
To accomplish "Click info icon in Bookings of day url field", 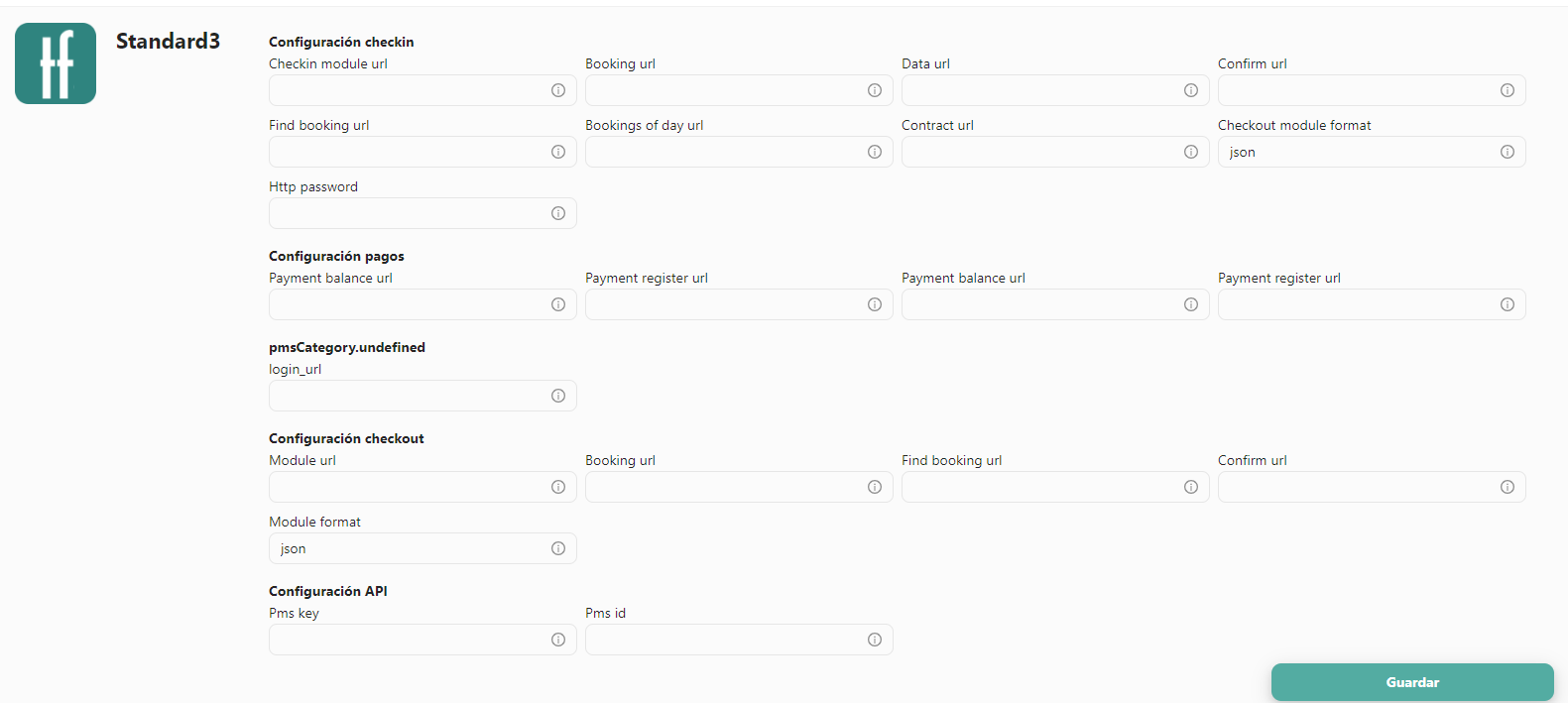I will [x=875, y=152].
